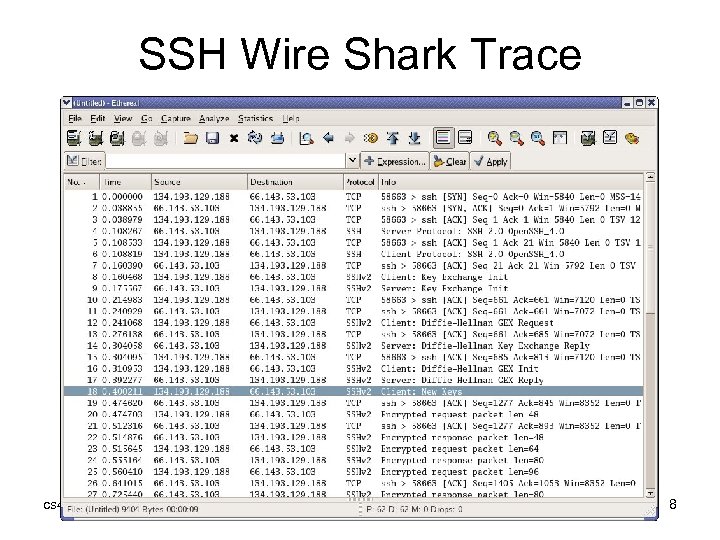Edit capture filters toolbar icon
Viewport: 720px width, 540px height.
pos(588,138)
